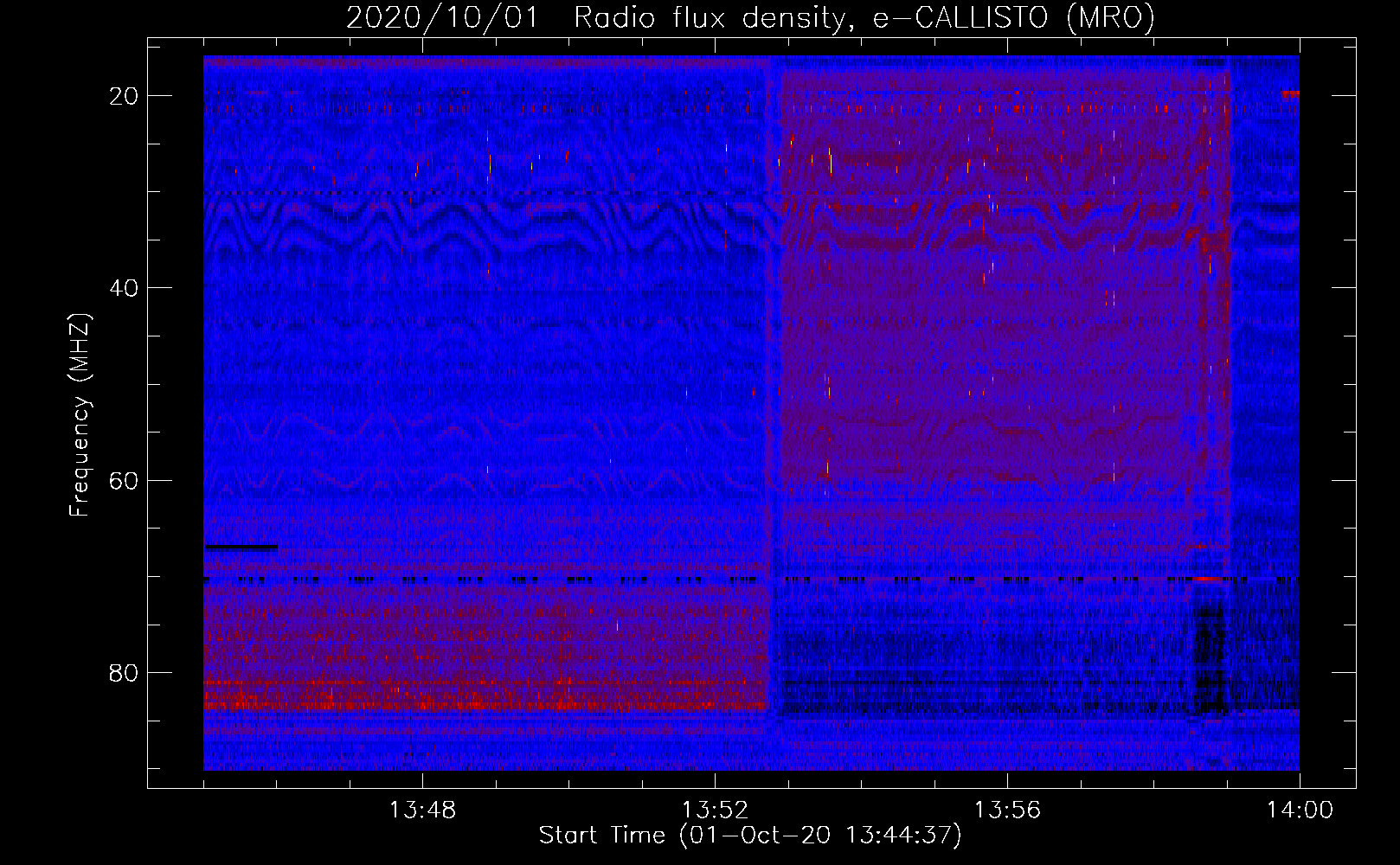
Task: Click the 'Start Time' axis caption
Action: click(750, 836)
